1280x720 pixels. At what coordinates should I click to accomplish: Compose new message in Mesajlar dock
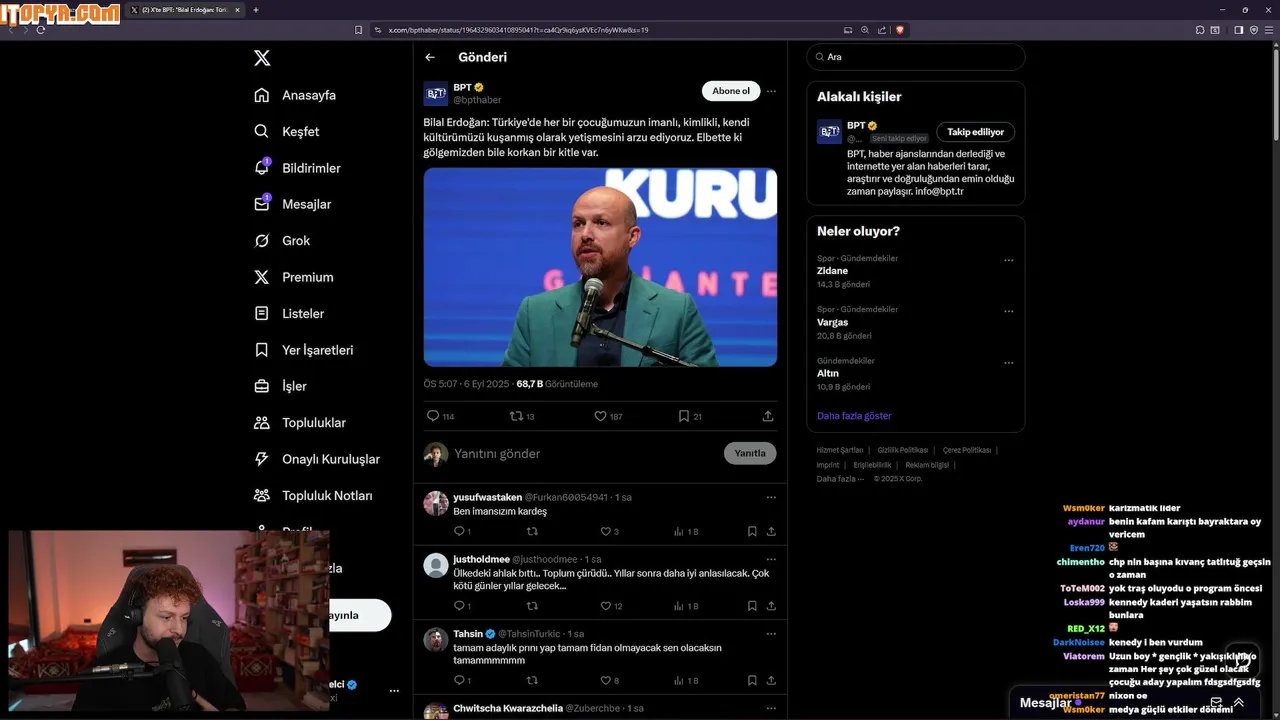[1216, 702]
